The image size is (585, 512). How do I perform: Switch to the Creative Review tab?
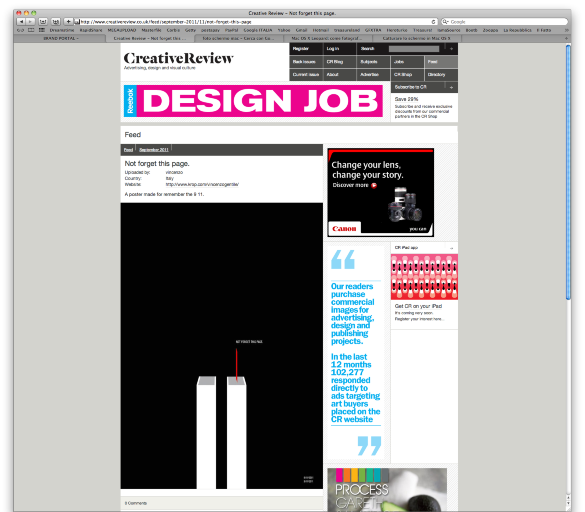[x=149, y=38]
